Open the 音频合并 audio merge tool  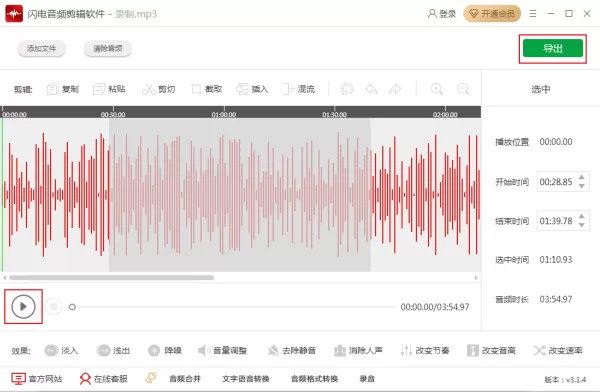pos(185,379)
